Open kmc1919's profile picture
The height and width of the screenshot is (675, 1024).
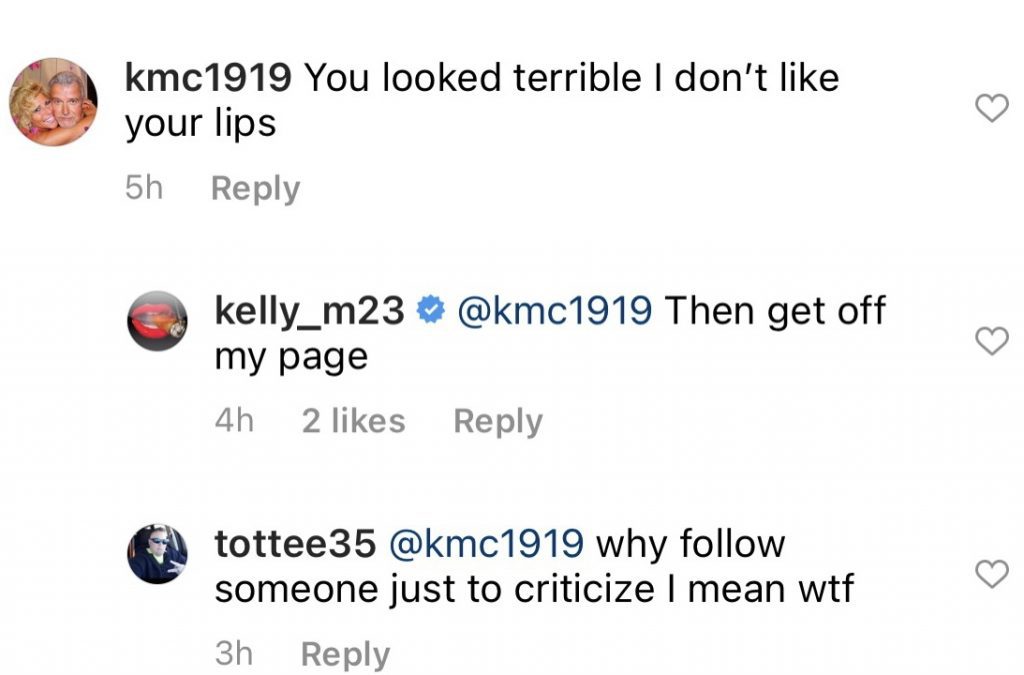54,102
